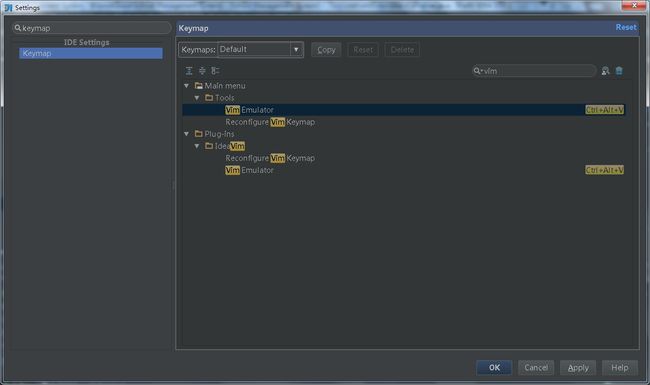The width and height of the screenshot is (650, 385).
Task: Select Reconfigure Vim Keymap under IdeaVim
Action: [270, 158]
